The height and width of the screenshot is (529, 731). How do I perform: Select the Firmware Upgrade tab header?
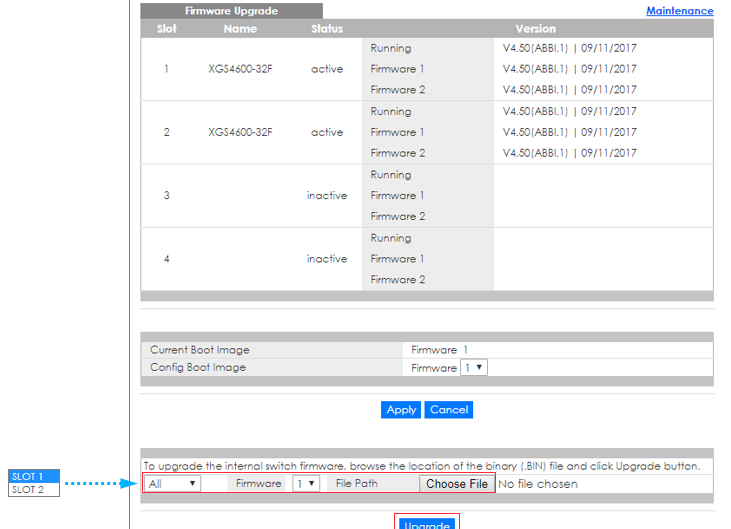coord(231,11)
